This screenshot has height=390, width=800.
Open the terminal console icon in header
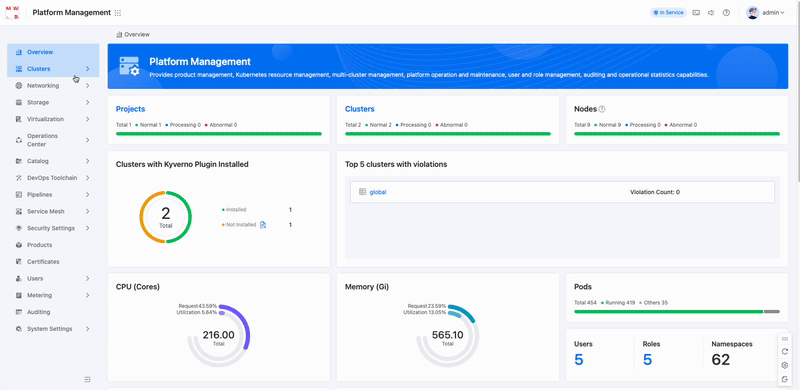click(696, 13)
